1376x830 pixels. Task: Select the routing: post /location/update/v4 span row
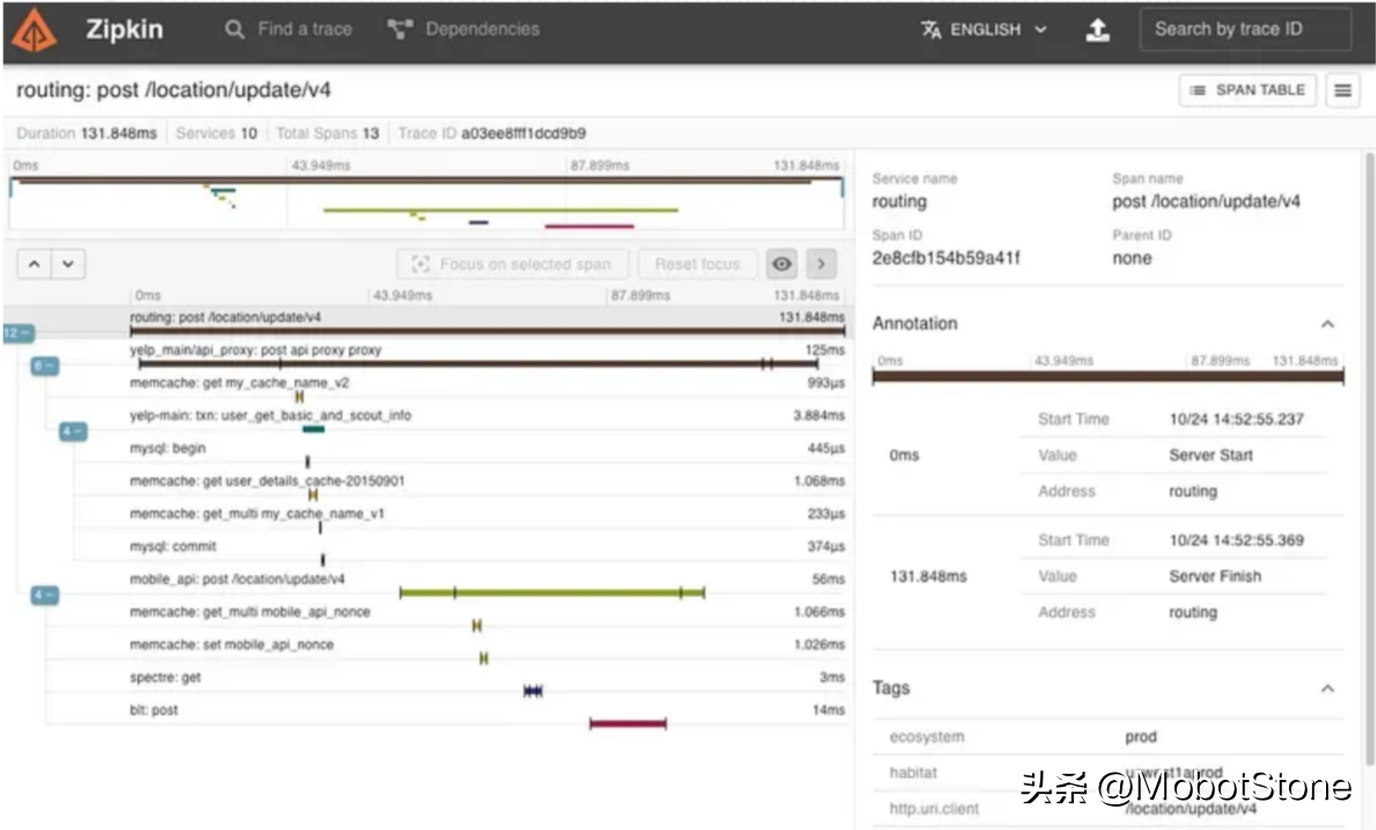[x=487, y=322]
